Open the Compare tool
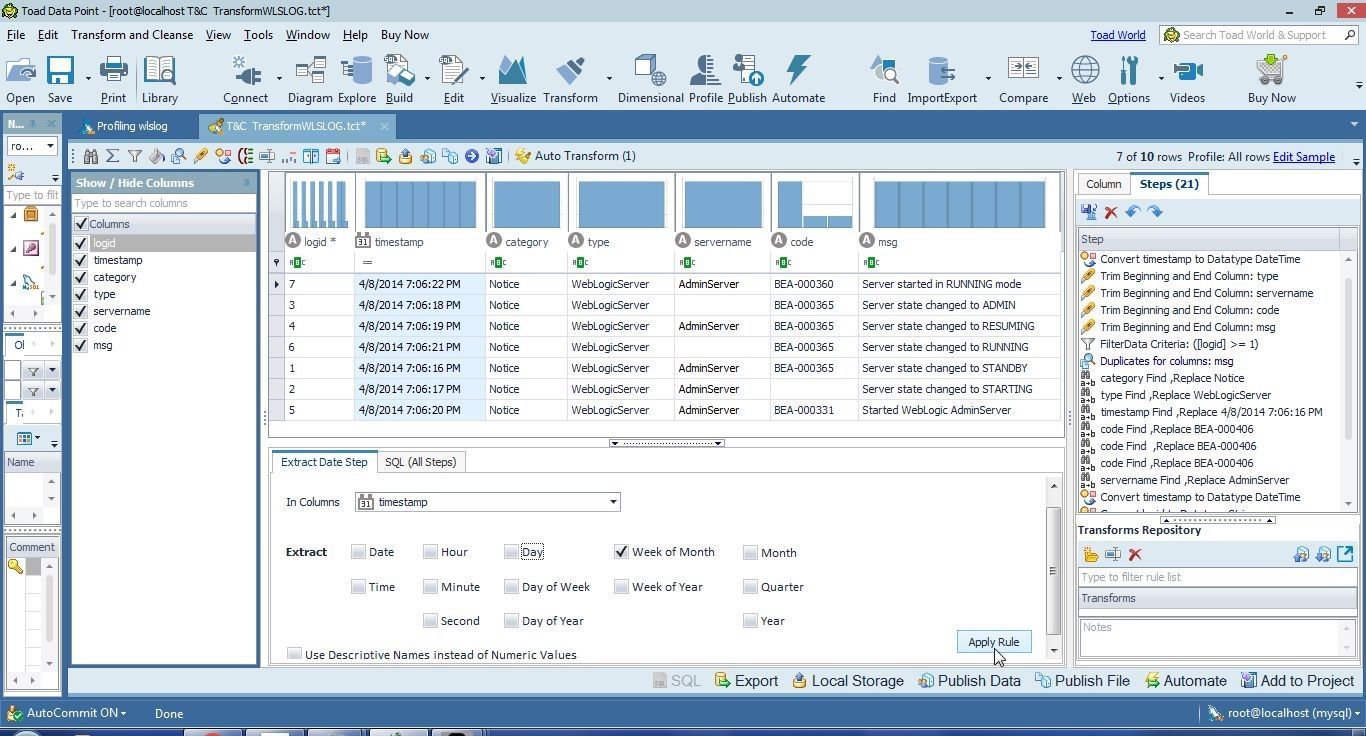 click(1023, 80)
